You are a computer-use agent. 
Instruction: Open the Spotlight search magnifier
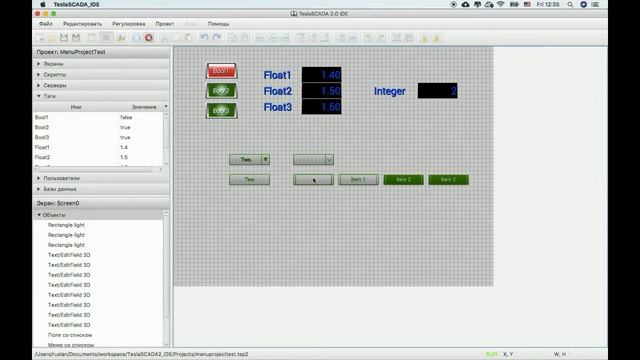click(x=570, y=4)
